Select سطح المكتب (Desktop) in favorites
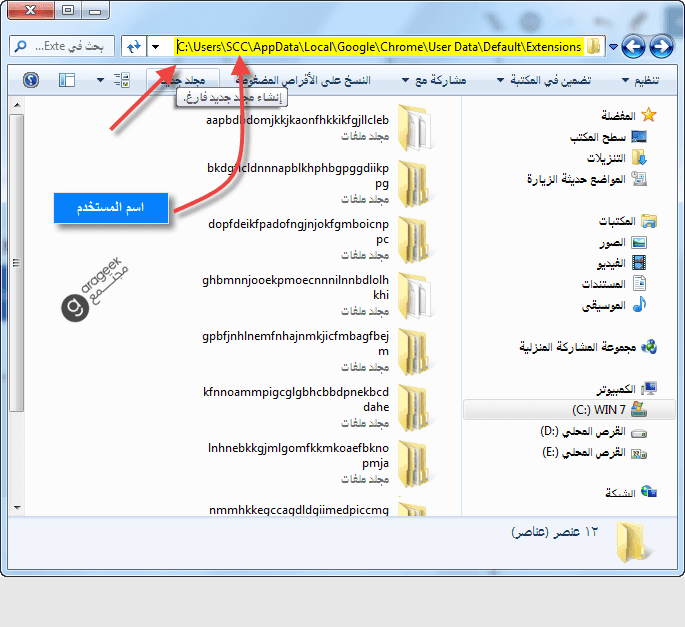Viewport: 685px width, 627px height. click(x=605, y=136)
